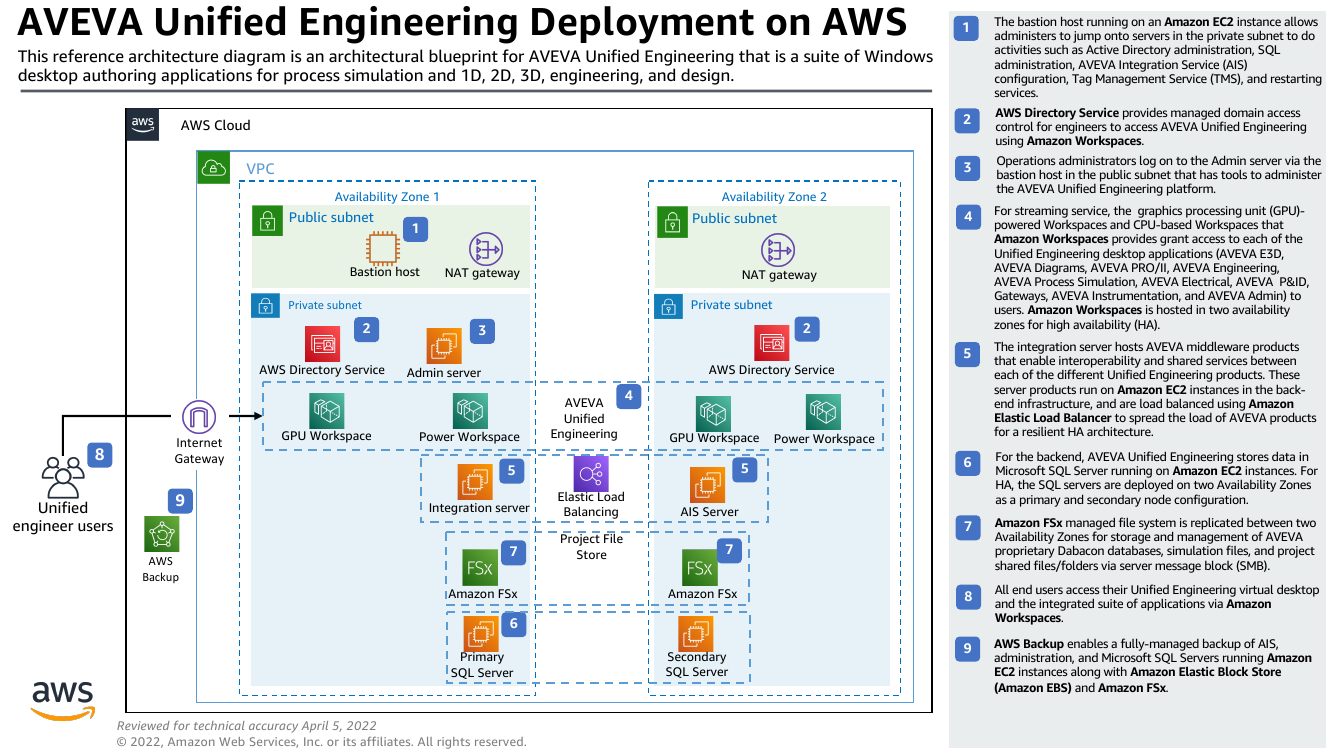Click 'Reviewed for technical accuracy April 5, 2022' footer
The image size is (1334, 750).
pyautogui.click(x=247, y=725)
